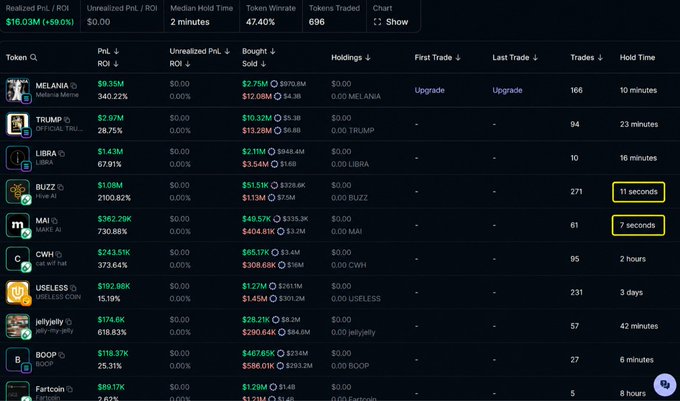
Task: Open the chat support bubble icon
Action: point(665,385)
